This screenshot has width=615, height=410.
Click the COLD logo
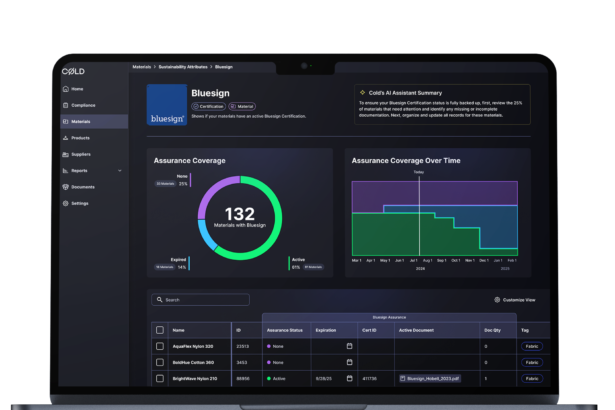(73, 69)
